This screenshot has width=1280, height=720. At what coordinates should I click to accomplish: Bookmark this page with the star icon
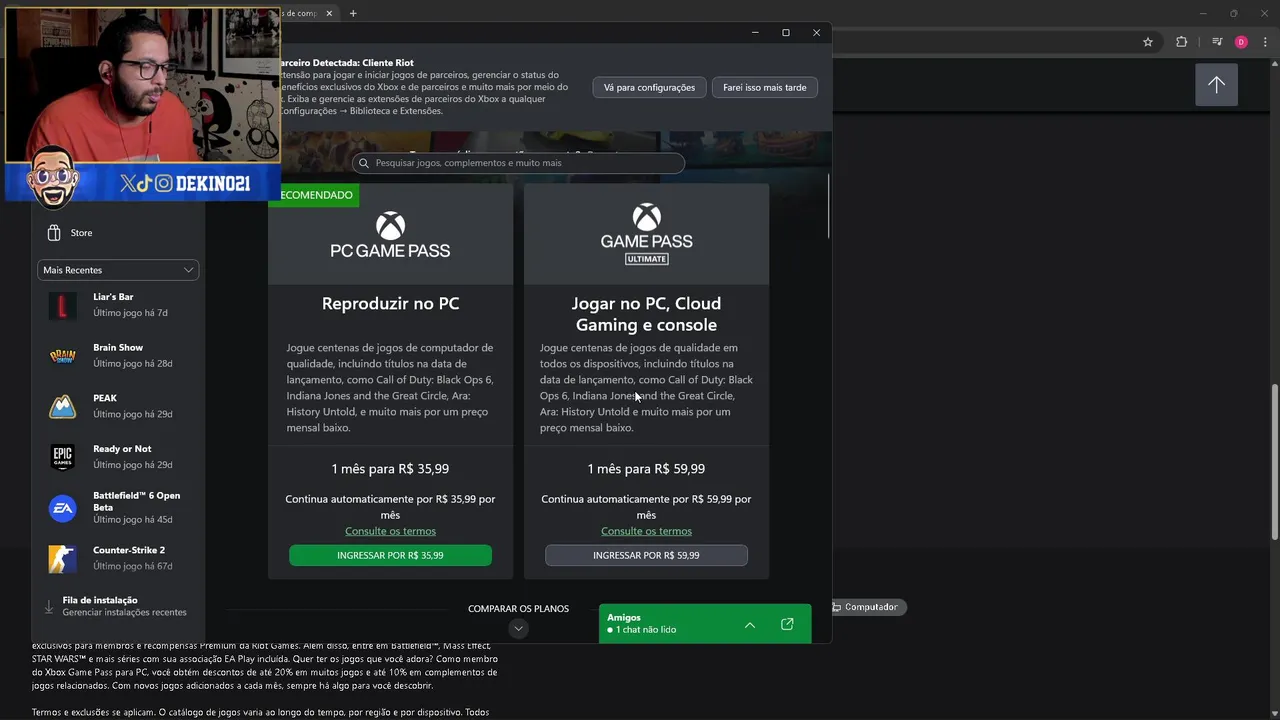pos(1148,42)
